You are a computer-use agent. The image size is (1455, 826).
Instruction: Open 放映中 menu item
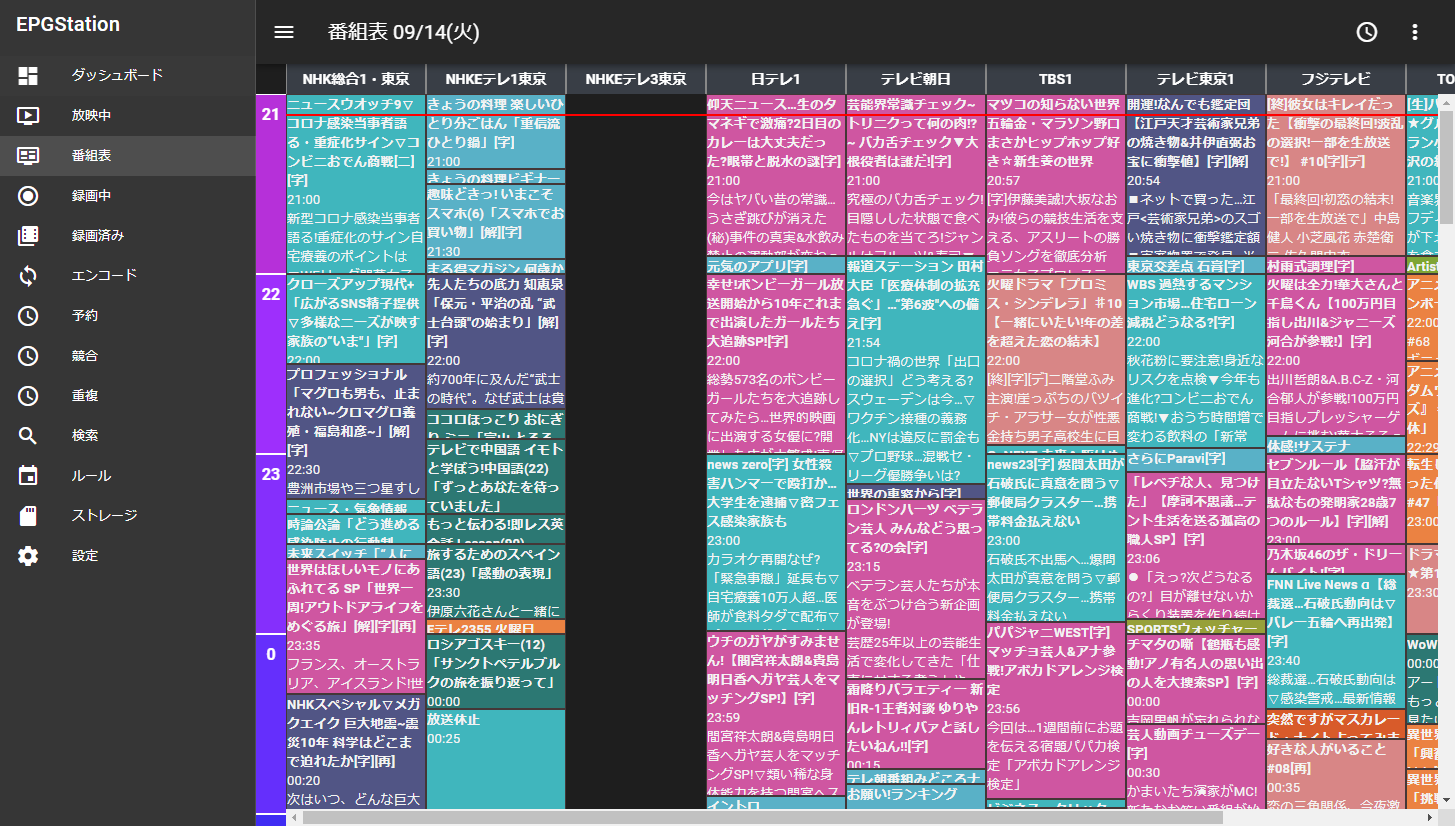point(128,115)
